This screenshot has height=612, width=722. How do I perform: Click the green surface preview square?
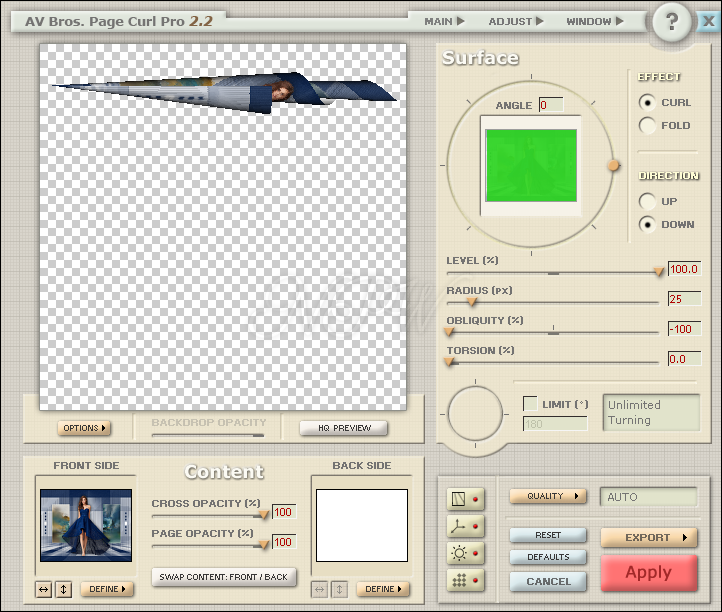531,165
